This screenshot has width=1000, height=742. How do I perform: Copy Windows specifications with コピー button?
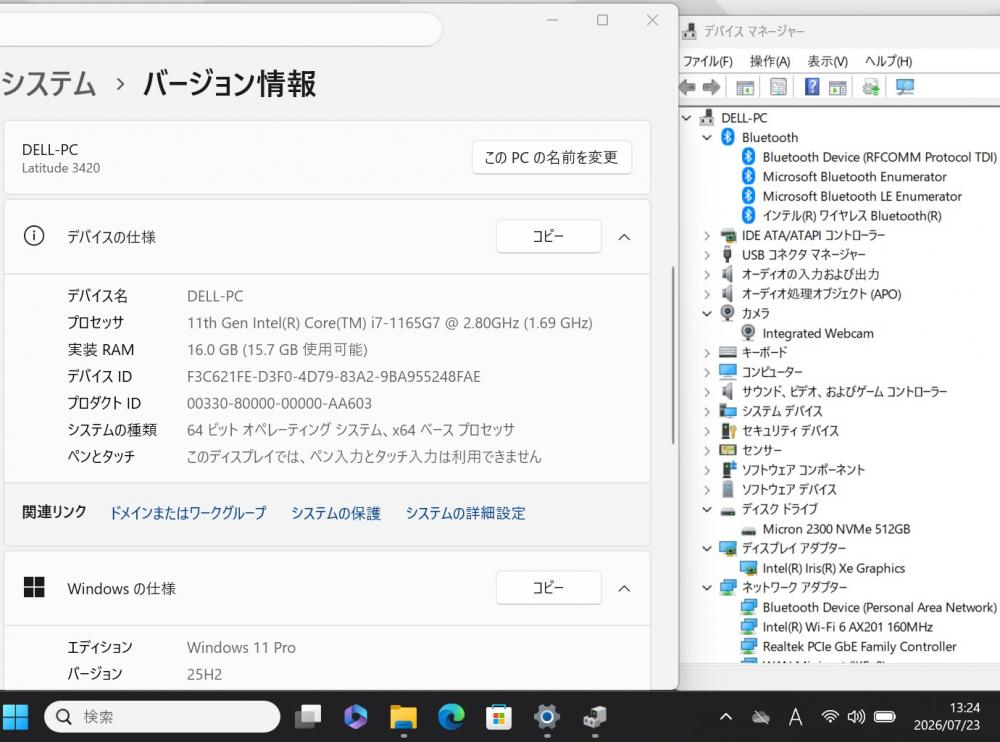548,588
